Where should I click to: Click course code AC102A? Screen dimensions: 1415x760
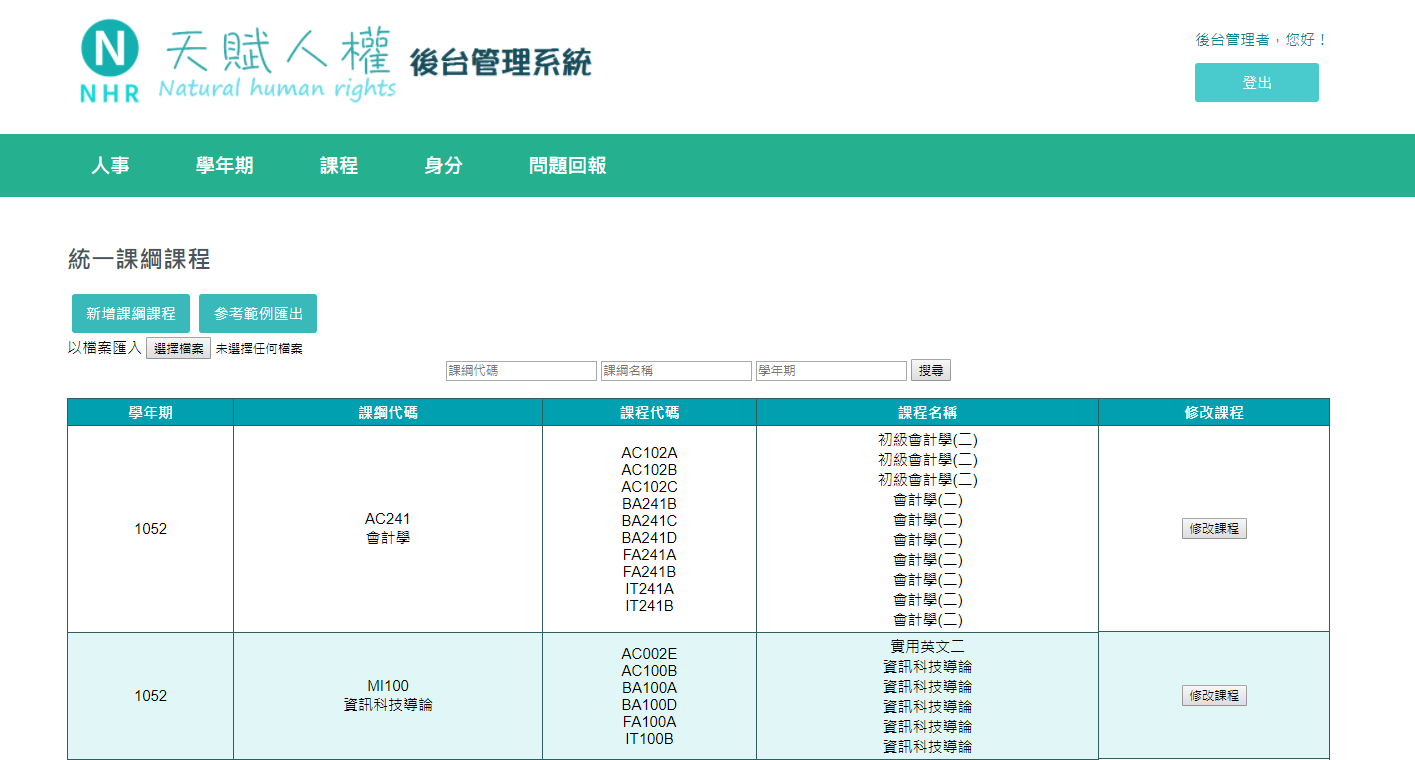650,453
